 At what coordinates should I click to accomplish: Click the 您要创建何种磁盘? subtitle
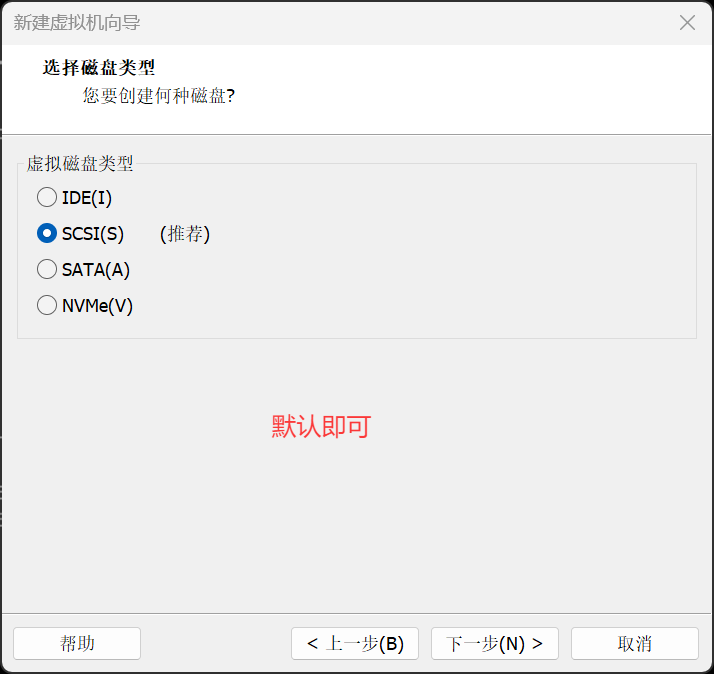(x=158, y=96)
